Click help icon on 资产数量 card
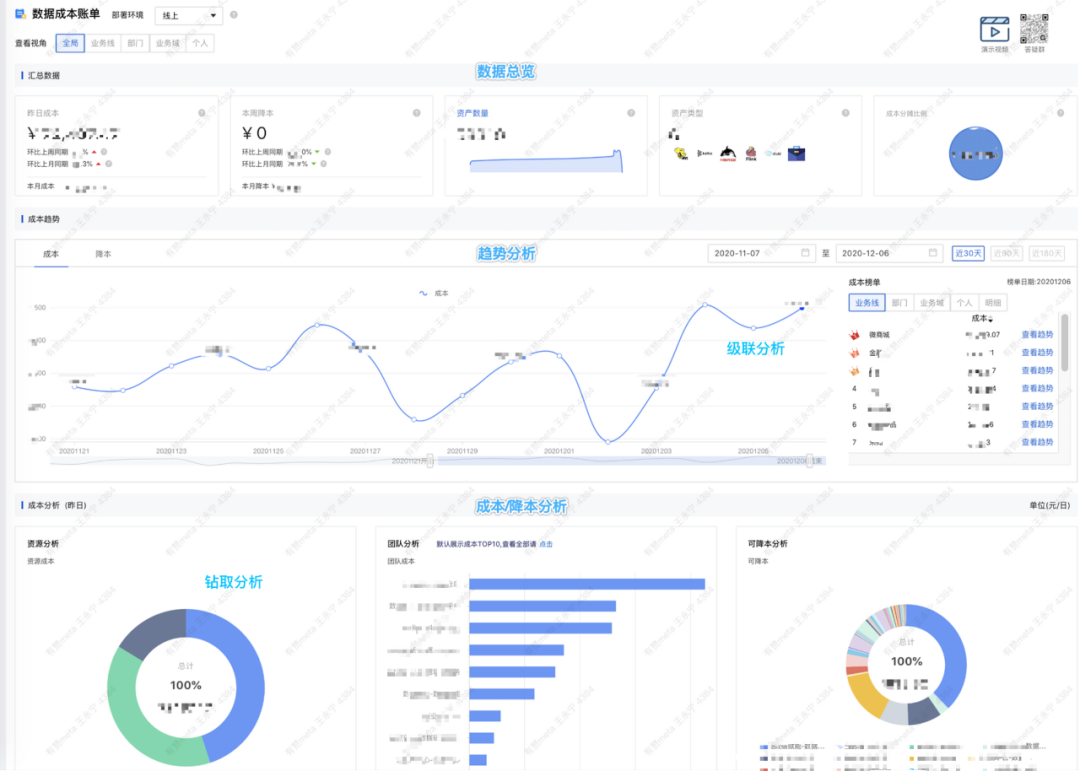This screenshot has height=771, width=1080. (x=631, y=113)
